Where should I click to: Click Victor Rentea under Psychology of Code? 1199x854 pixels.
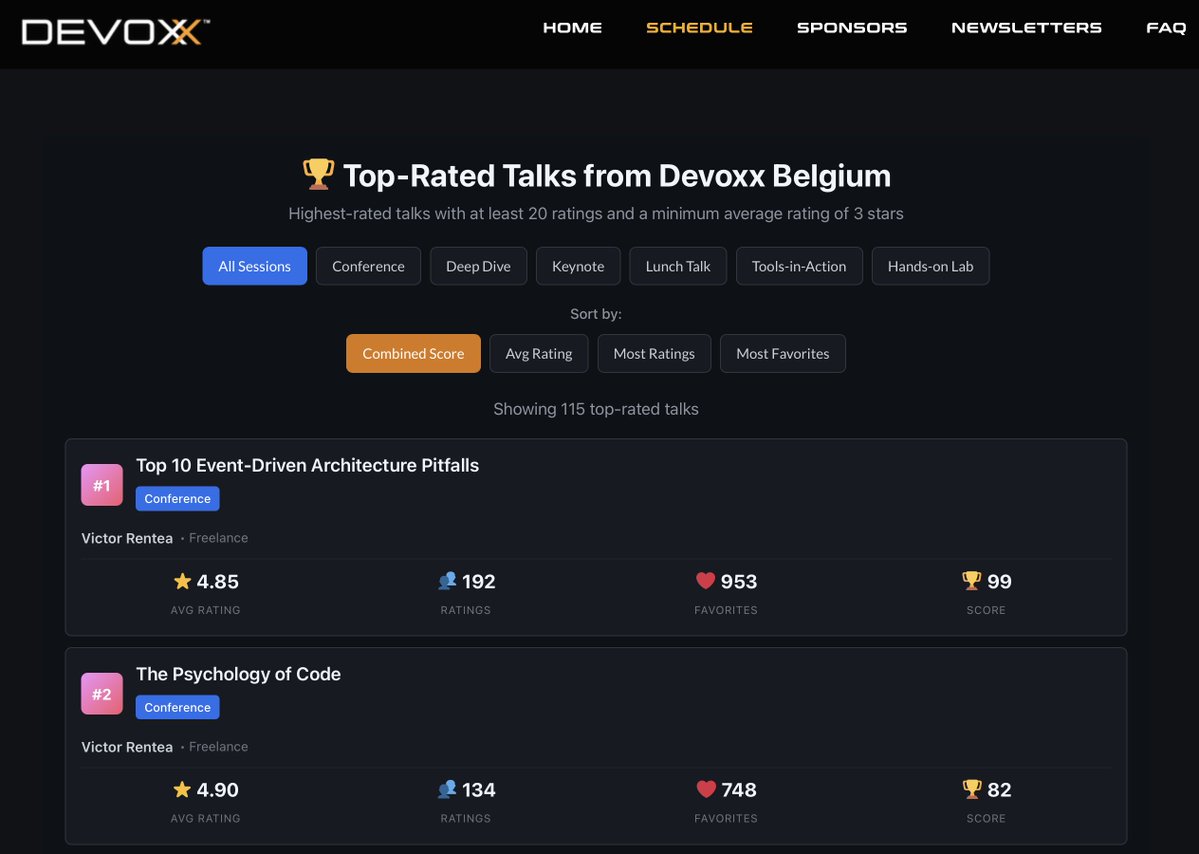tap(127, 747)
